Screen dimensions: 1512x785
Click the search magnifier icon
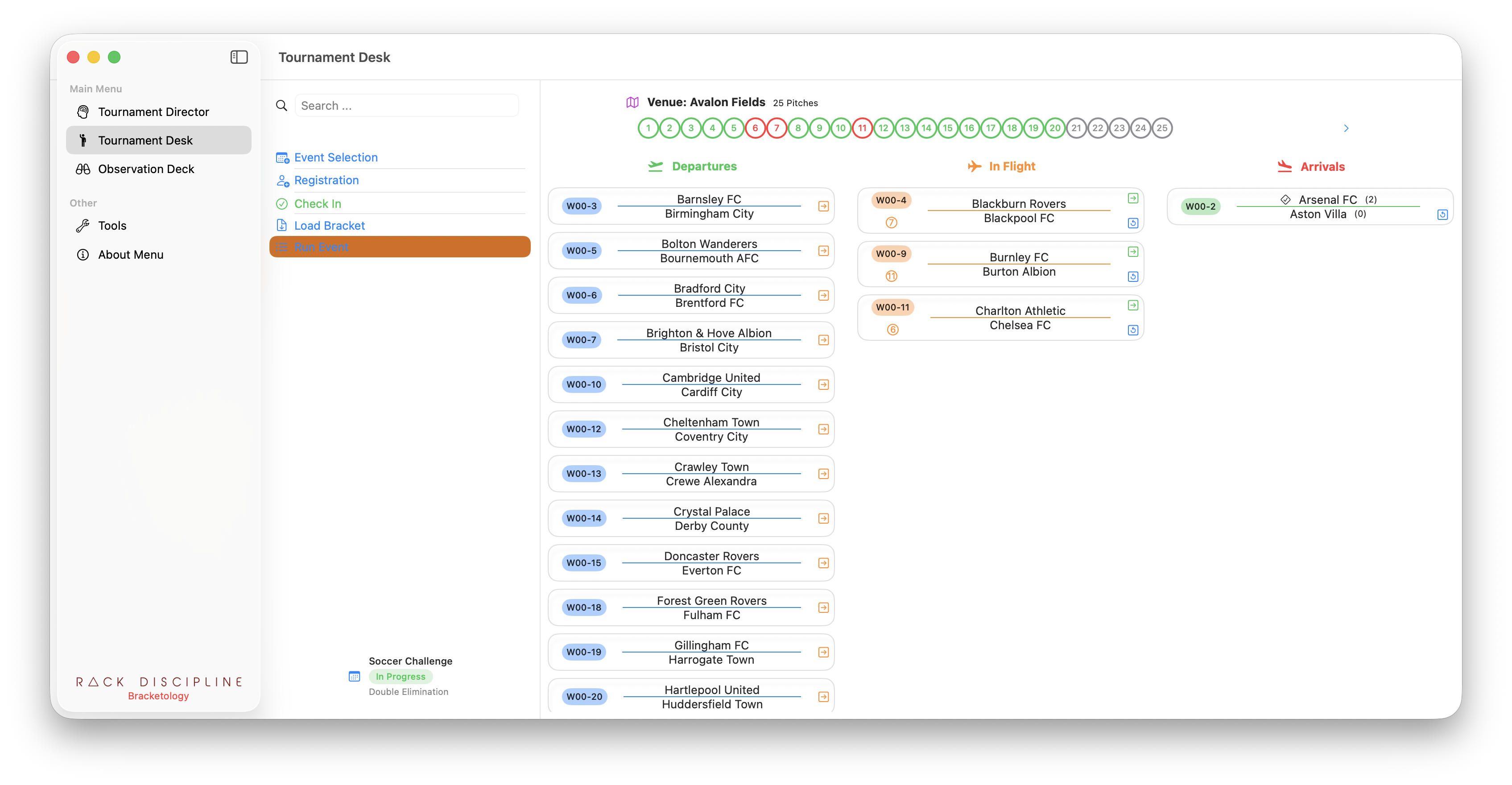point(282,106)
